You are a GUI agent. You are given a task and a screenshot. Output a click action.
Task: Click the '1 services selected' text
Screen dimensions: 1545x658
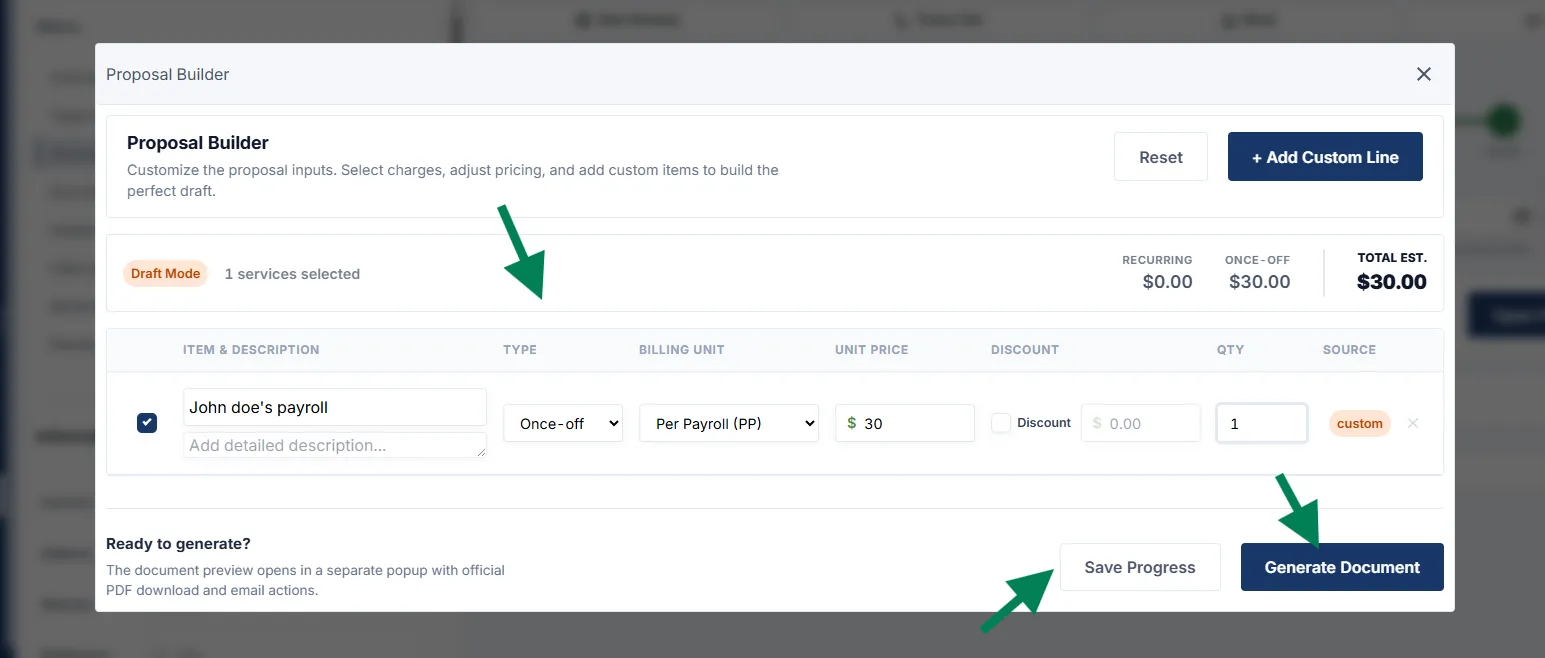pyautogui.click(x=292, y=274)
